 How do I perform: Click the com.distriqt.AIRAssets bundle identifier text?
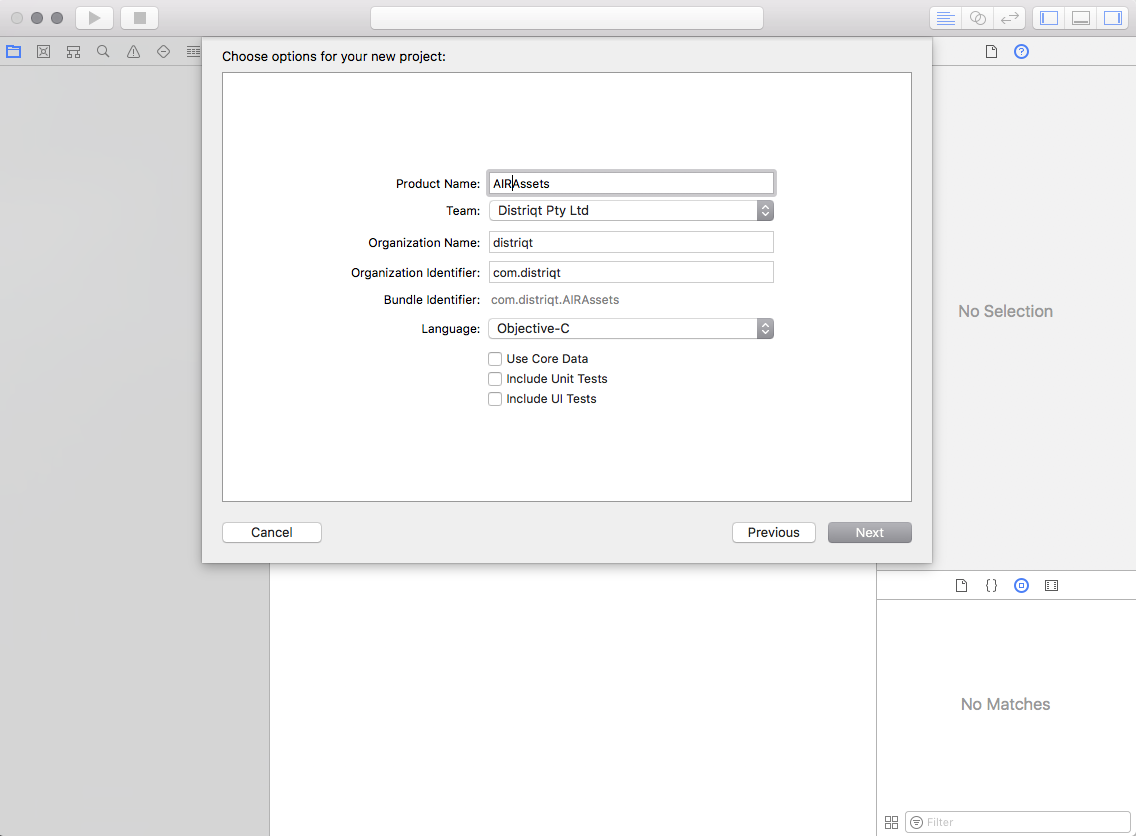555,300
